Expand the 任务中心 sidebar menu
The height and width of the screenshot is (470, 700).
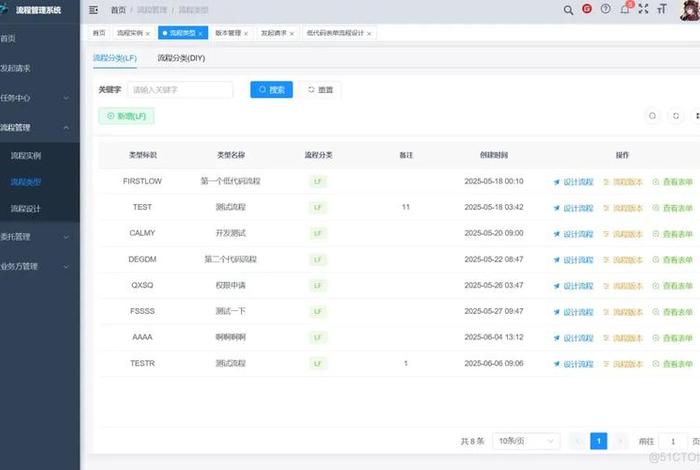[38, 98]
